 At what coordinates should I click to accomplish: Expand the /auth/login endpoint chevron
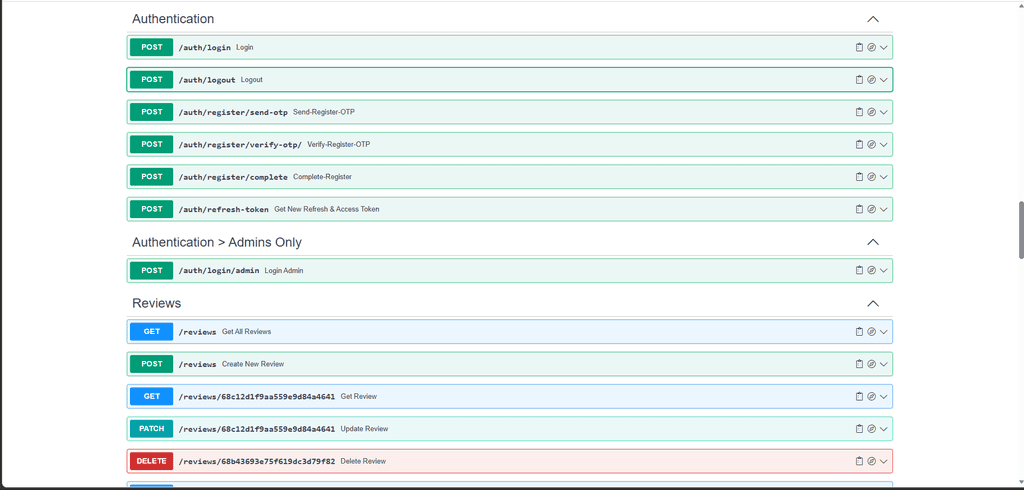[x=884, y=47]
